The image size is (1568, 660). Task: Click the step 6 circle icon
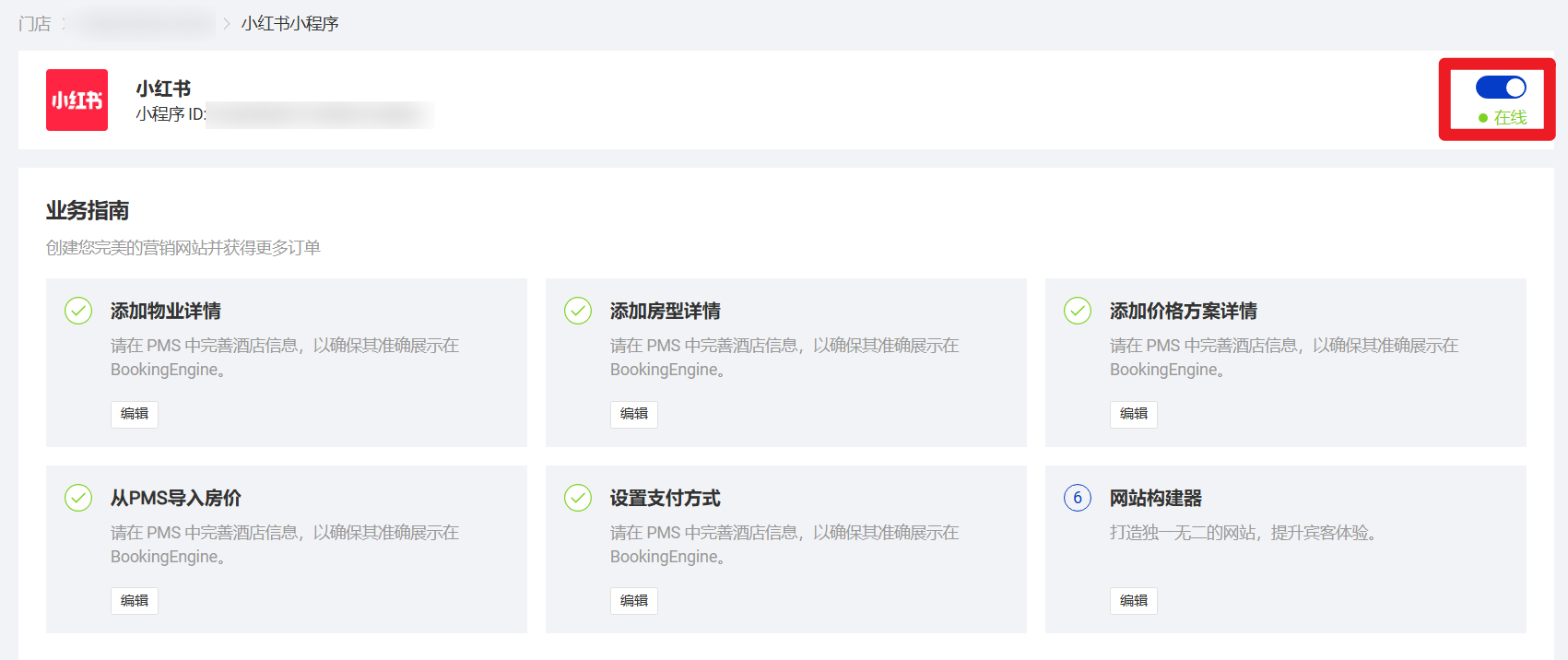click(1078, 498)
